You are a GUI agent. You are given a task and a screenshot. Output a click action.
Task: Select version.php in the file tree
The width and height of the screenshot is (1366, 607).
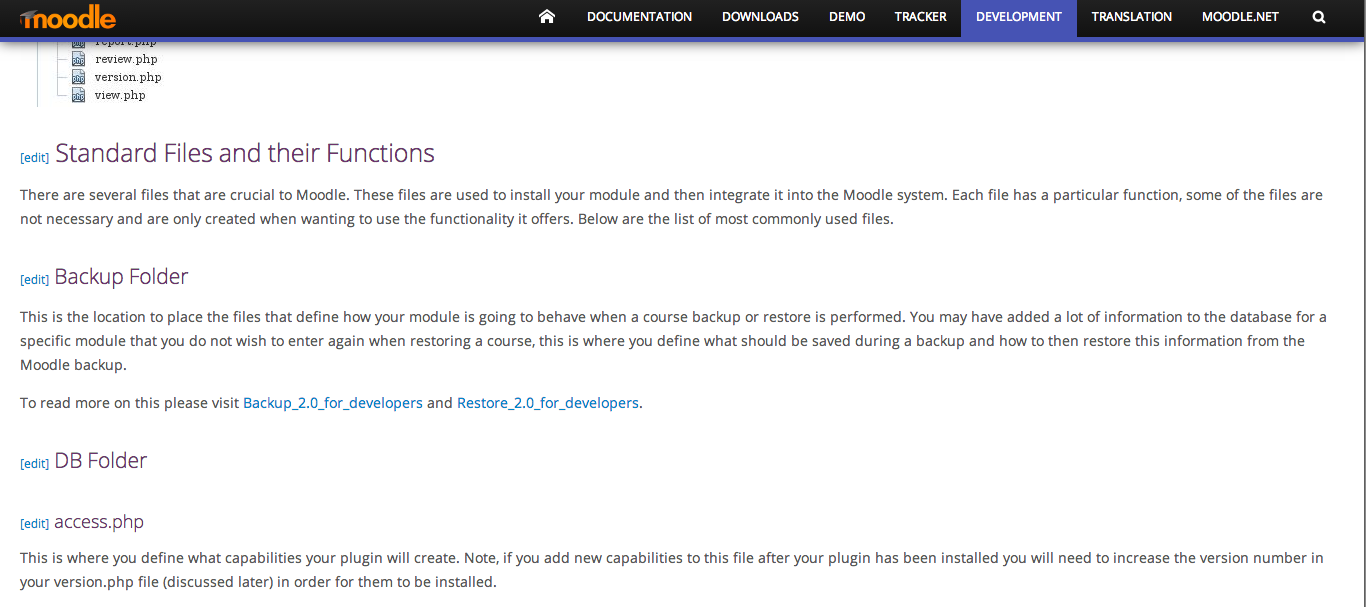tap(128, 77)
